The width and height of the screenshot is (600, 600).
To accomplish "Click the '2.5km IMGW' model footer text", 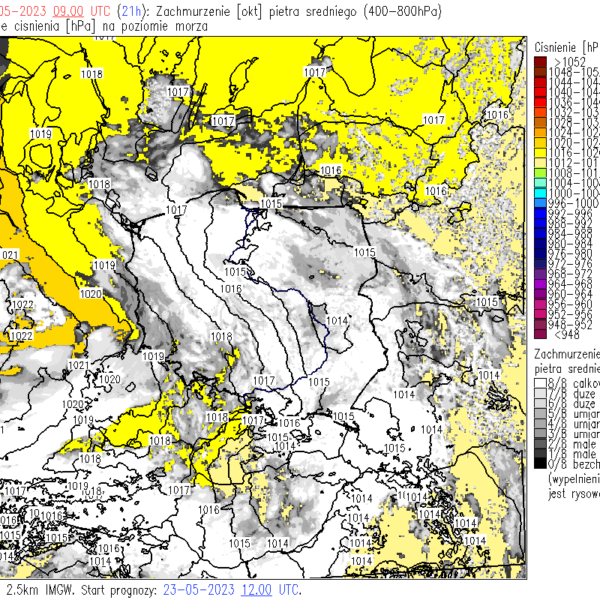I will point(39,590).
